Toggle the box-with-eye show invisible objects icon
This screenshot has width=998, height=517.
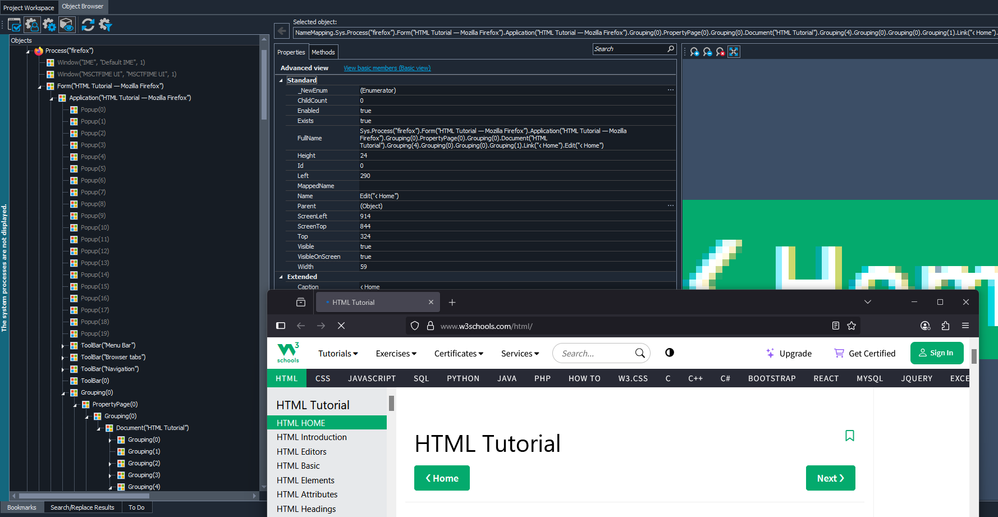click(67, 25)
